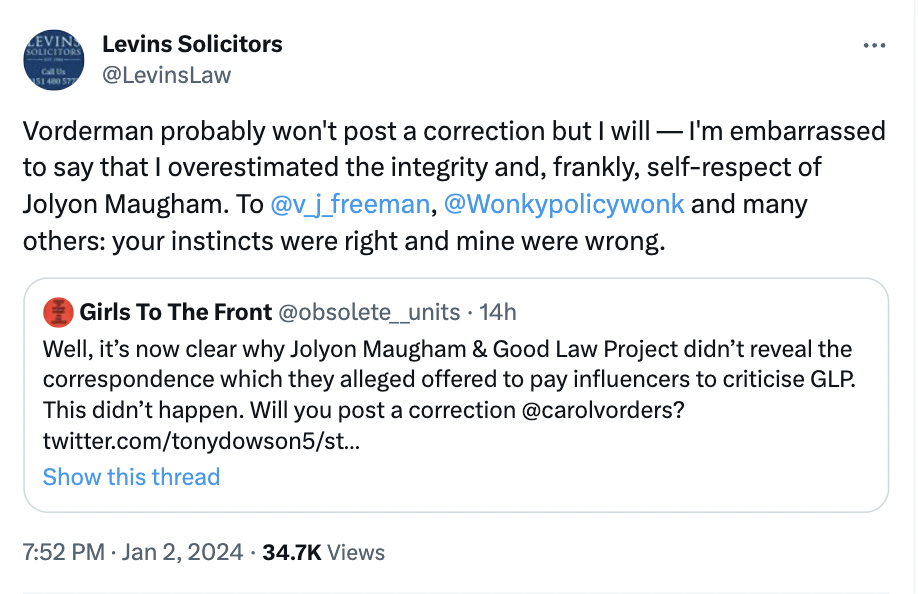Open the @LevinsLaw handle
This screenshot has height=594, width=918.
pyautogui.click(x=166, y=75)
